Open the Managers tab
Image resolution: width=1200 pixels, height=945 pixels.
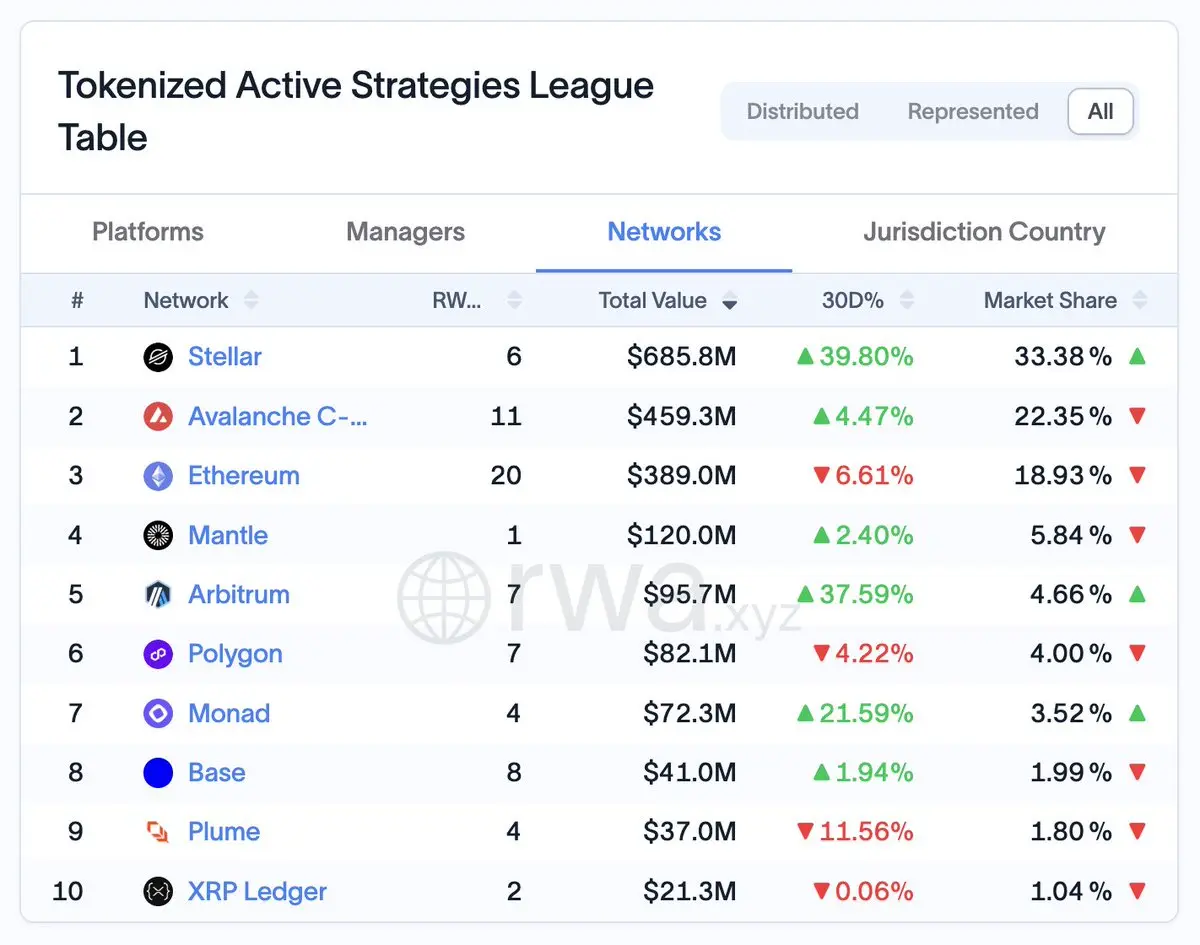(405, 232)
